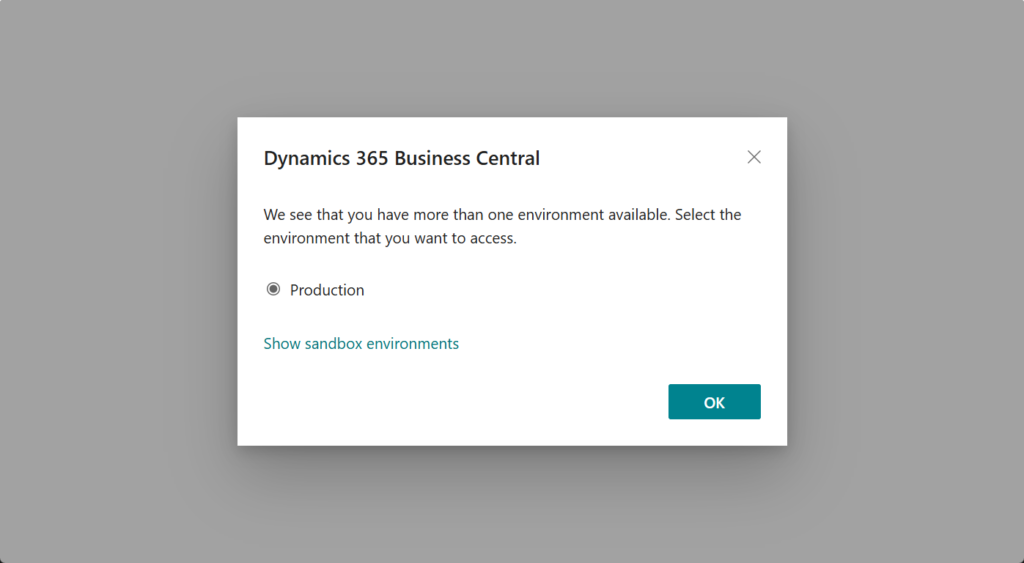Reveal hidden sandbox environment options
1024x563 pixels.
pyautogui.click(x=361, y=343)
